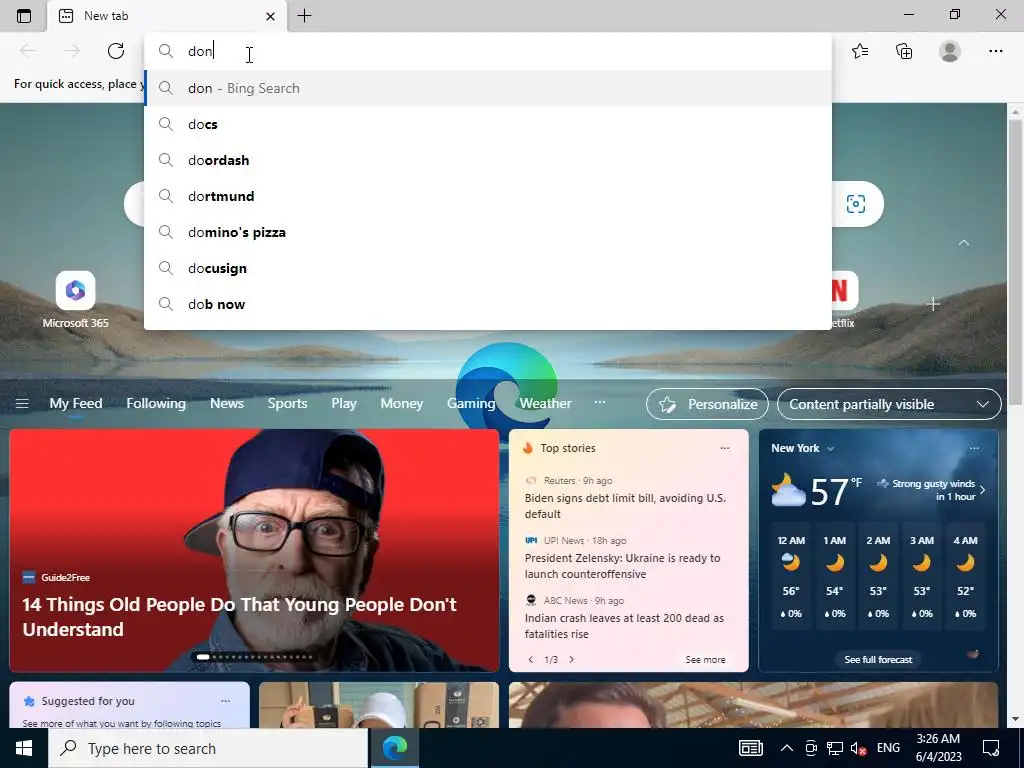Open 'President Zelensky: Ukraine is ready' story
The width and height of the screenshot is (1024, 768).
622,566
